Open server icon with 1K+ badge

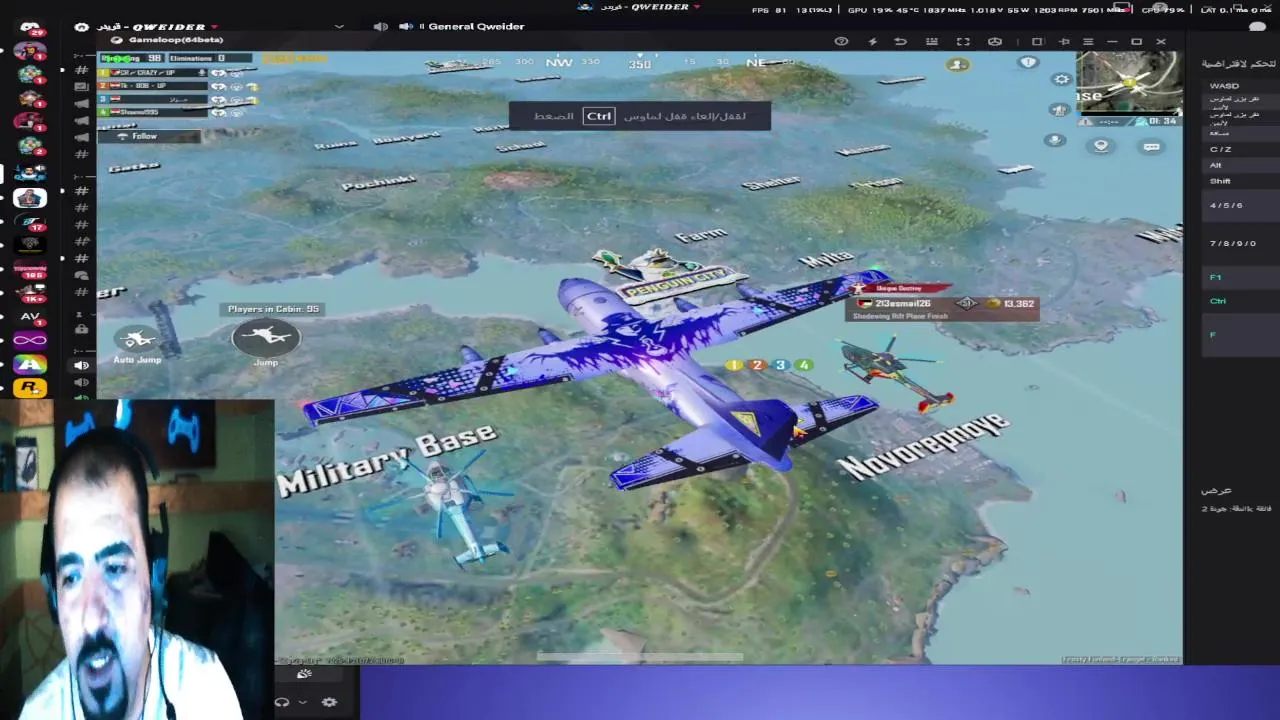coord(30,293)
